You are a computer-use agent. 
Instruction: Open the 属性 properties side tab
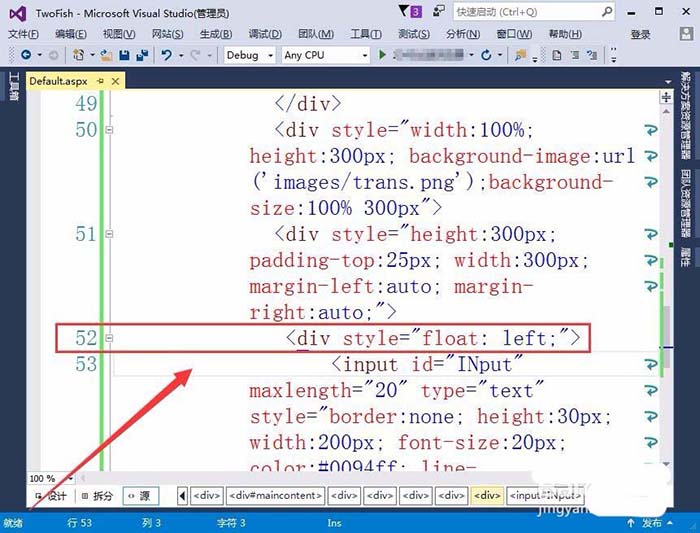click(685, 257)
